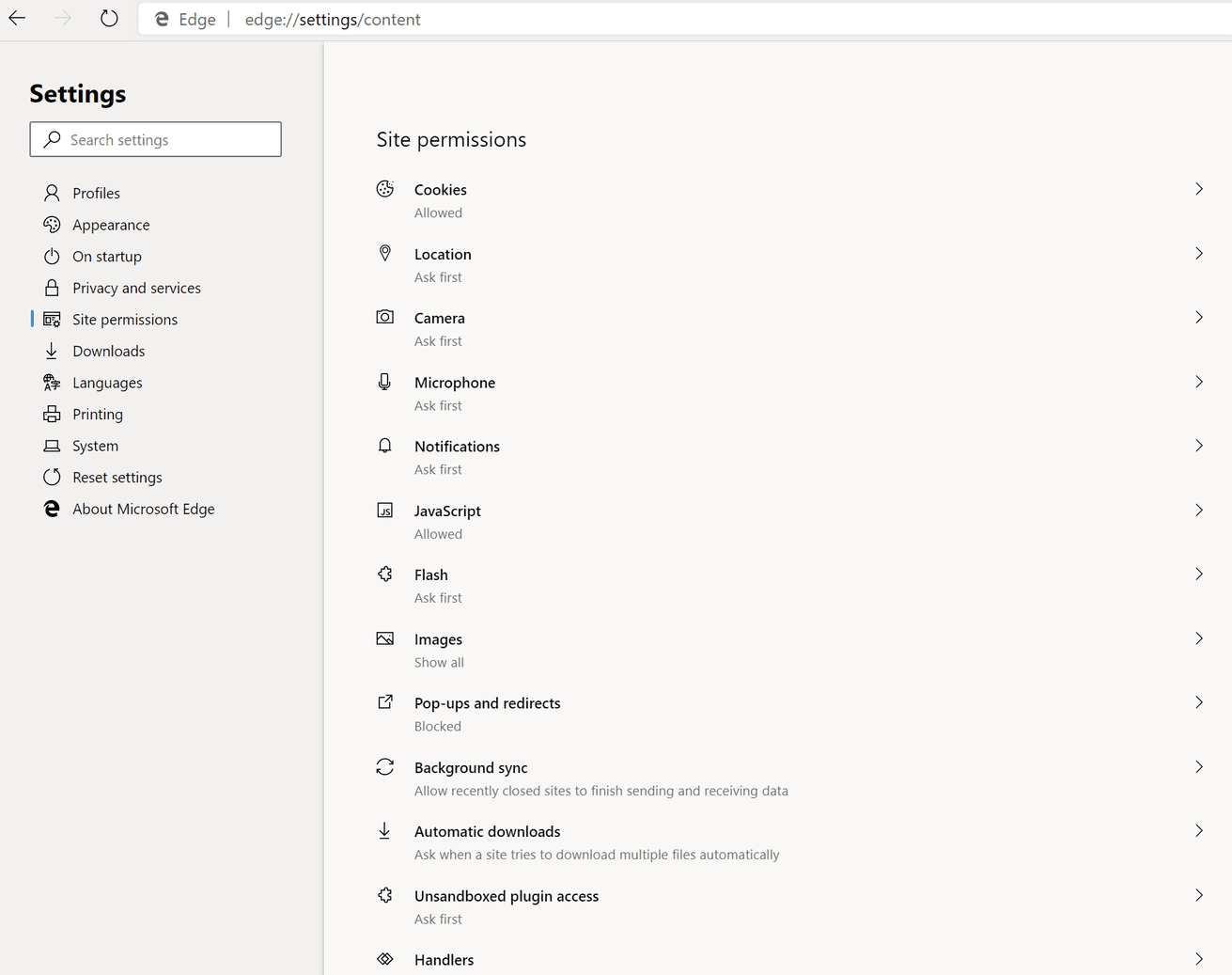Expand the Cookies settings with its chevron
This screenshot has height=975, width=1232.
click(1199, 189)
